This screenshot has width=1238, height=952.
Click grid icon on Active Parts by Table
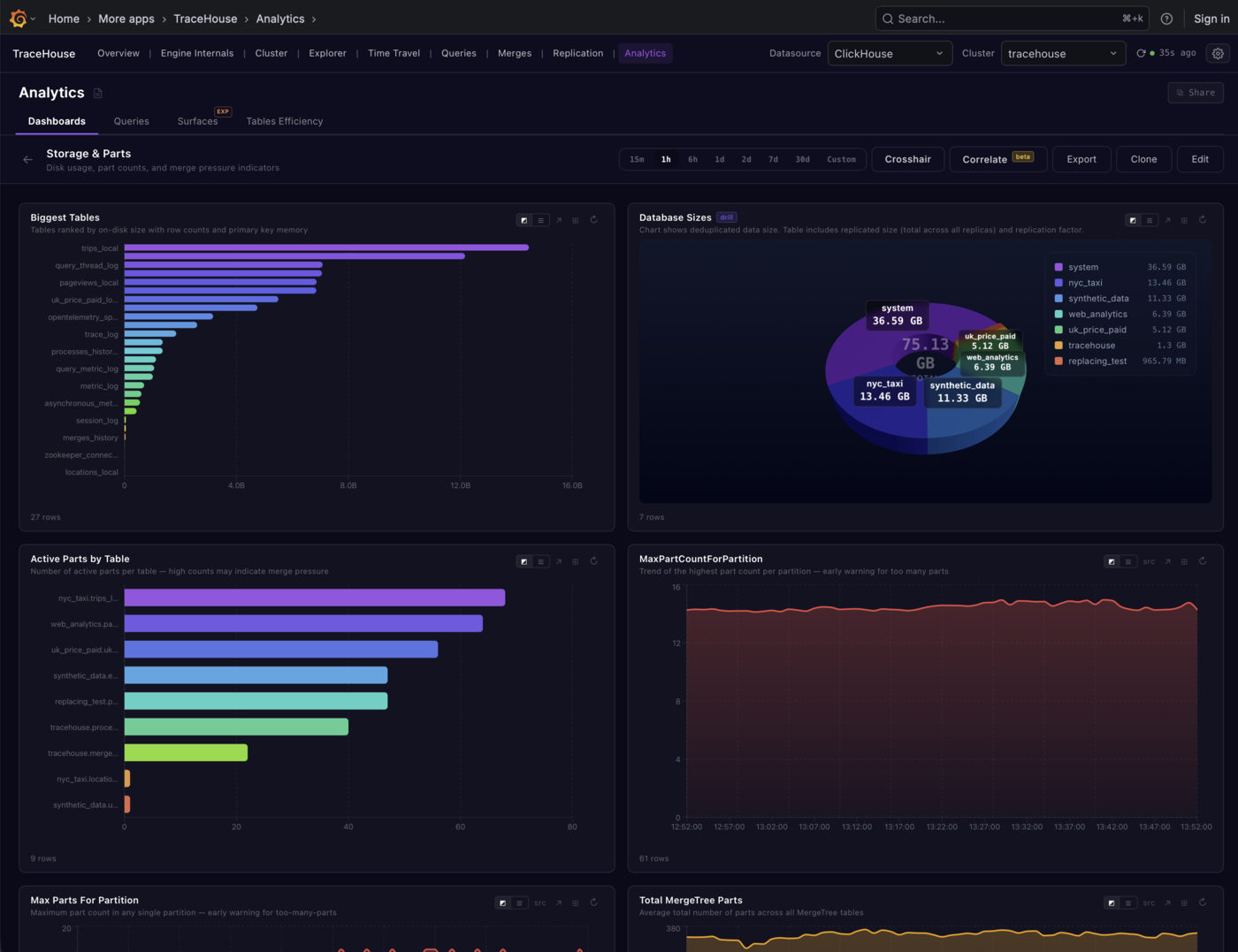[576, 561]
